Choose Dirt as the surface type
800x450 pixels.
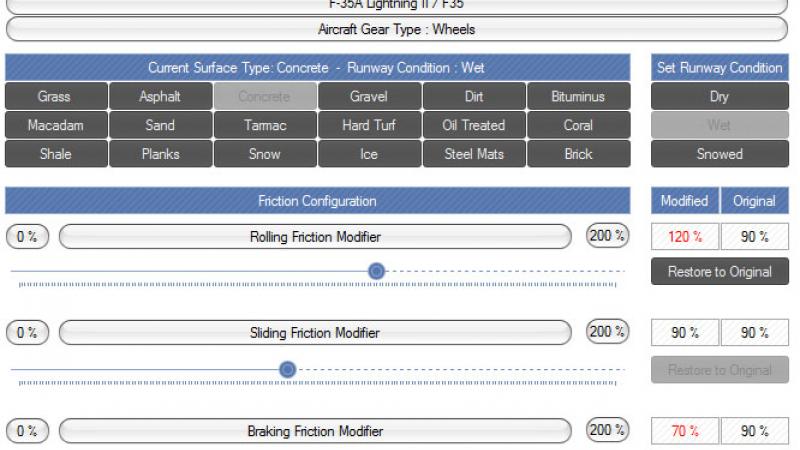[474, 96]
